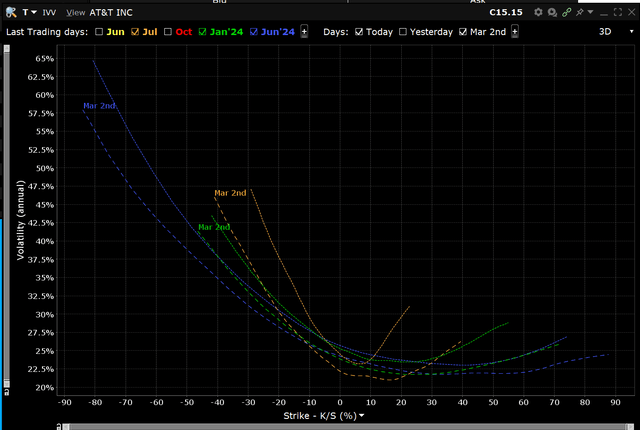
Task: Click the vertical zoom scrollbar top handle
Action: pos(7,49)
